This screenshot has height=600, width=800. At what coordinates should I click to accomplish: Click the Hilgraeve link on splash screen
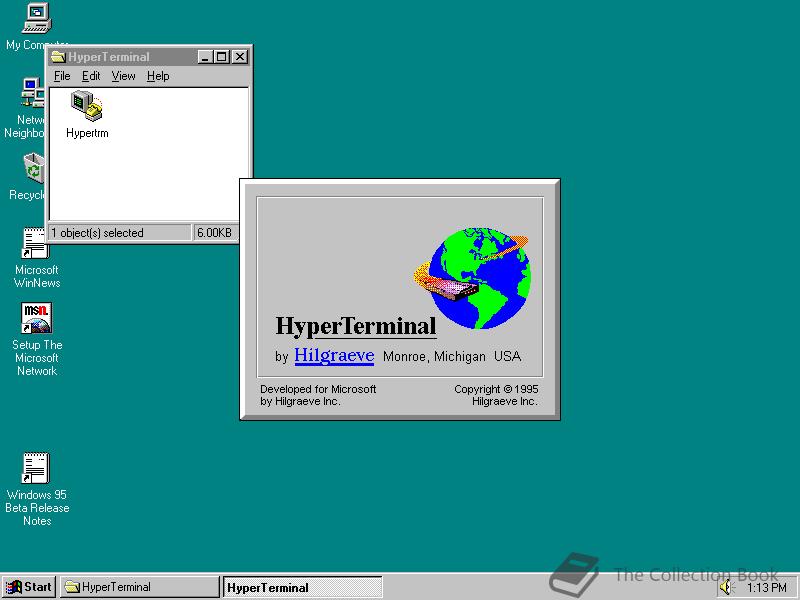tap(334, 355)
